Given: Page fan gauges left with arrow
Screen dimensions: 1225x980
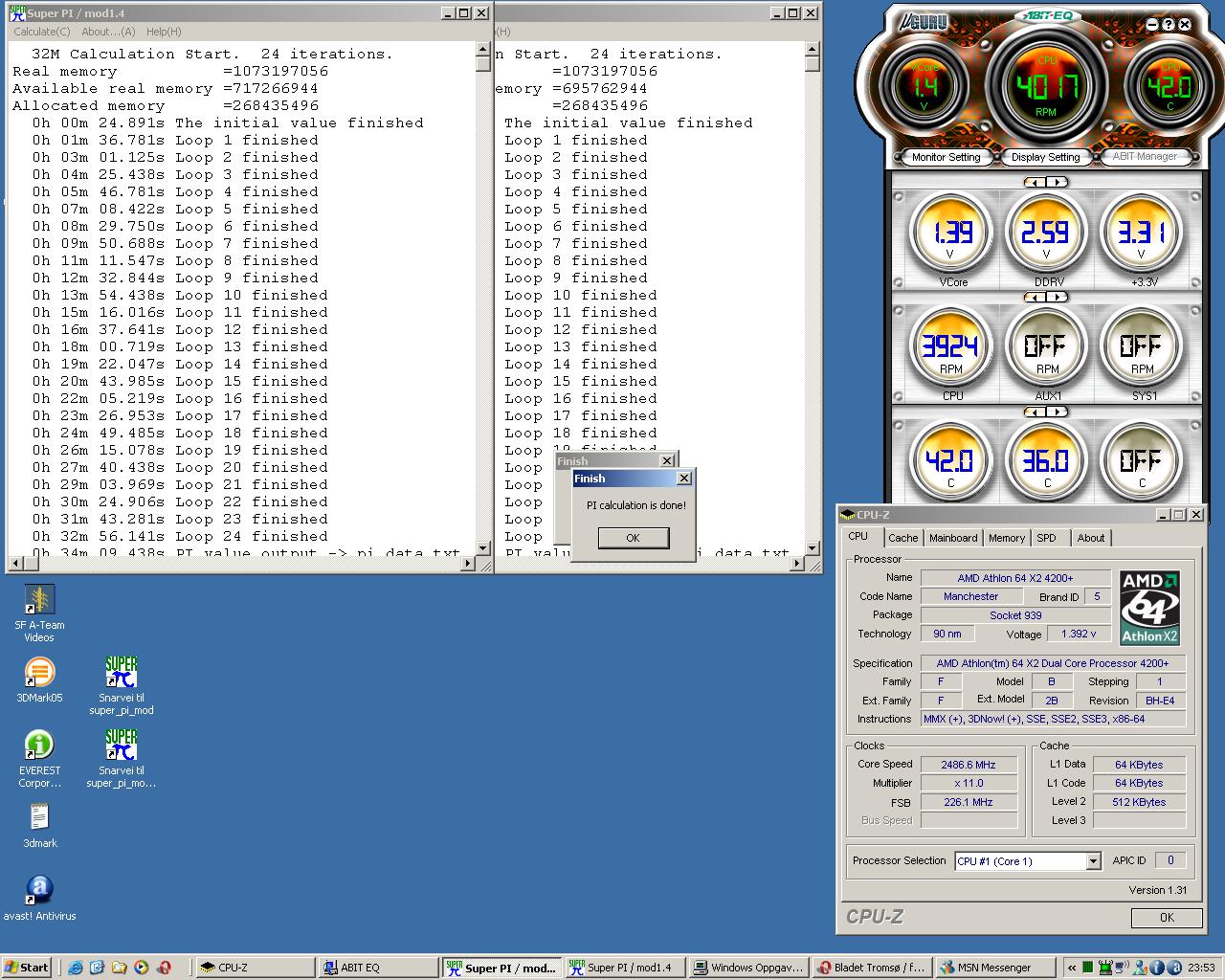Looking at the screenshot, I should pyautogui.click(x=1035, y=297).
